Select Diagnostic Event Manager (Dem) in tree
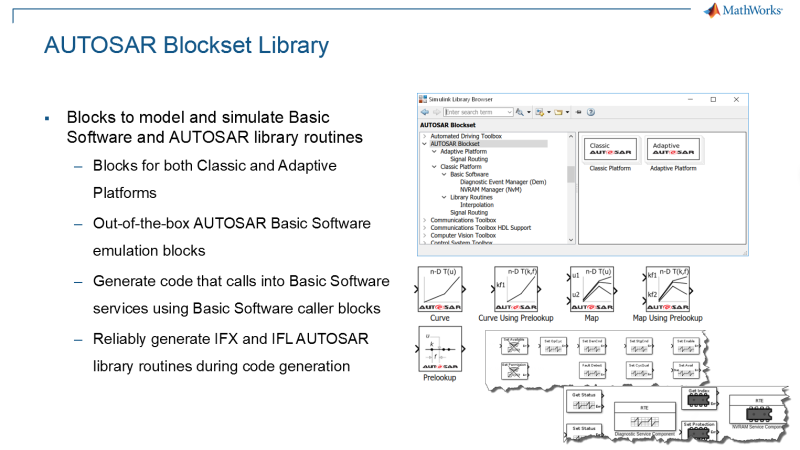Image resolution: width=800 pixels, height=450 pixels. coord(503,182)
